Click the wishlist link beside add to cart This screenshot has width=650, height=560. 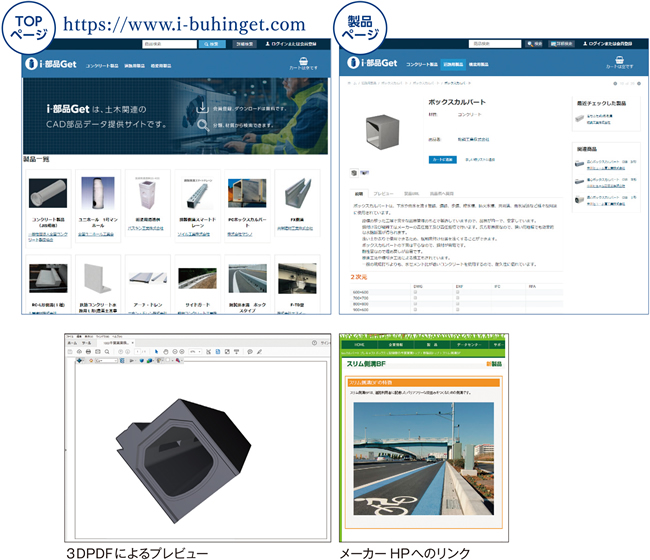tap(480, 160)
